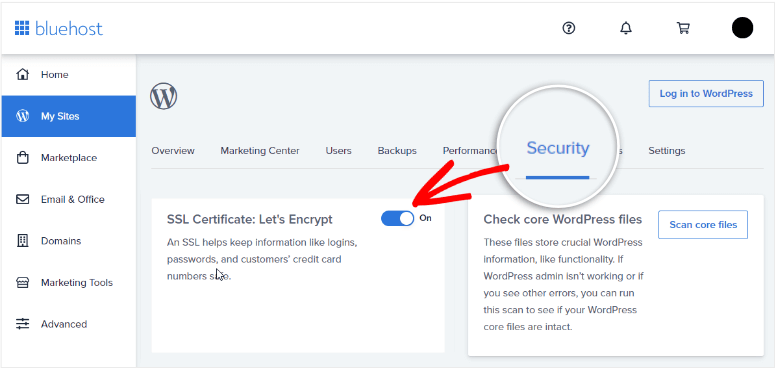Click the Email & Office envelope icon

[x=23, y=200]
